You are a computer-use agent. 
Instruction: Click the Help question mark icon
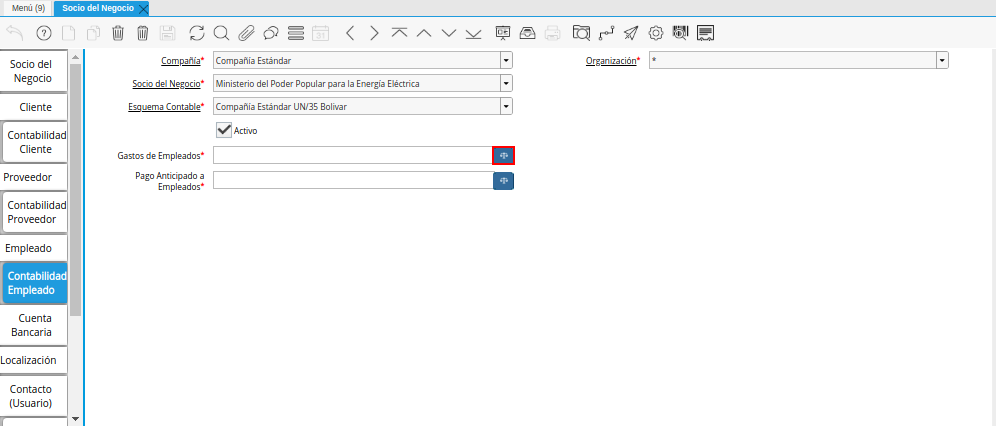point(44,33)
